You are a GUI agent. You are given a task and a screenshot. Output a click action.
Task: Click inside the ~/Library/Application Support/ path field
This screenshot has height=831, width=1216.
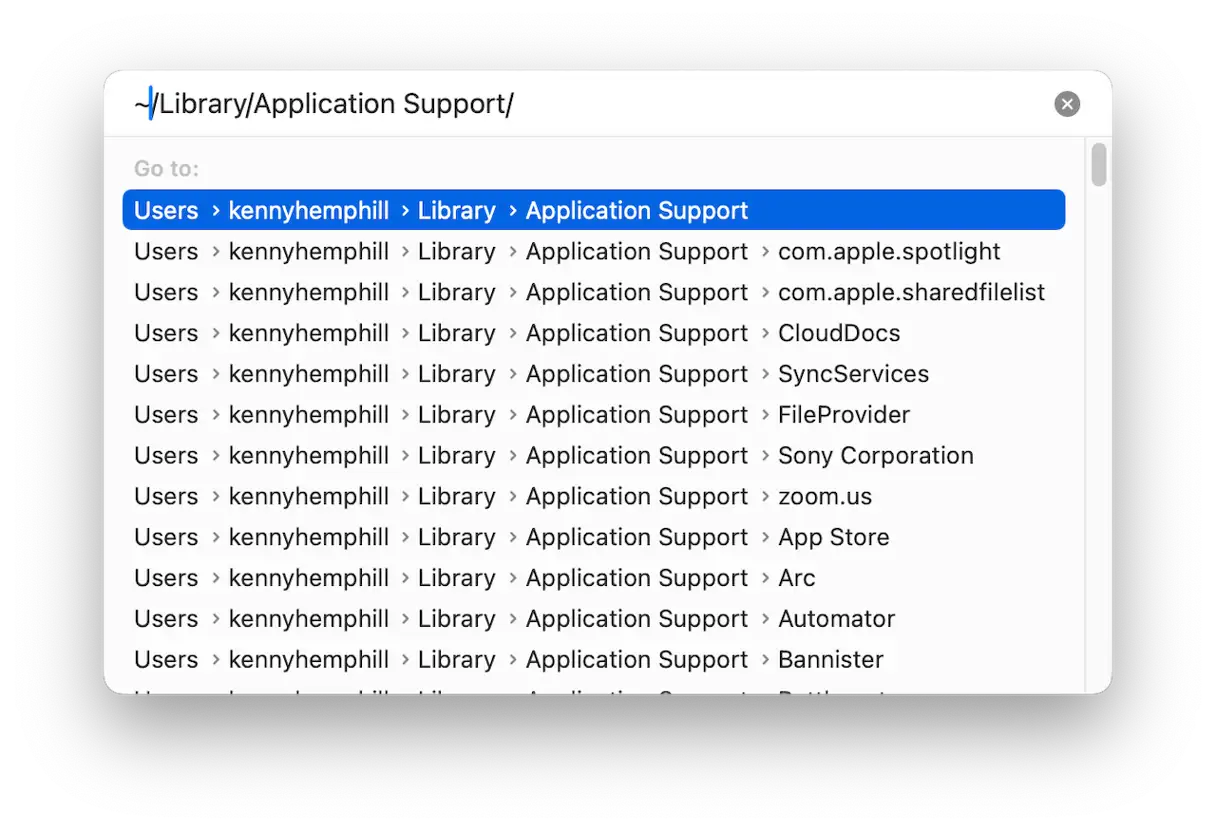pos(590,104)
